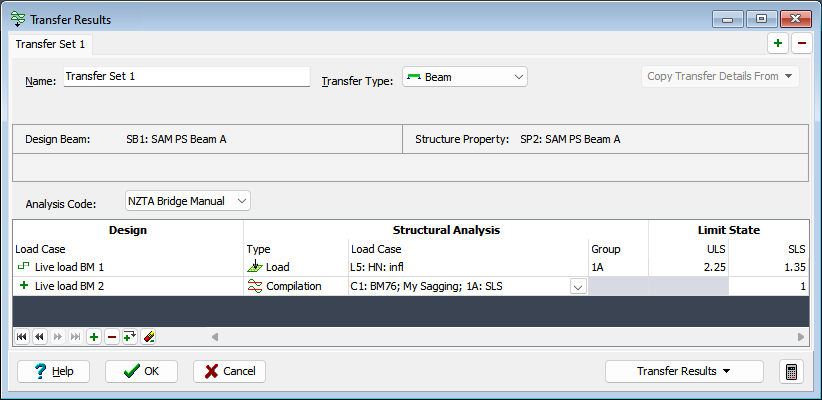The width and height of the screenshot is (822, 400).
Task: Delete row with the red minus navigator button
Action: (112, 337)
